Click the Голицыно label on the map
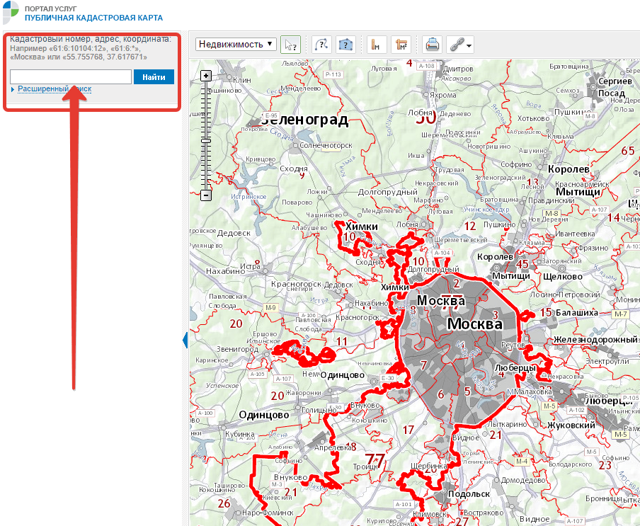640x526 pixels. coord(318,409)
